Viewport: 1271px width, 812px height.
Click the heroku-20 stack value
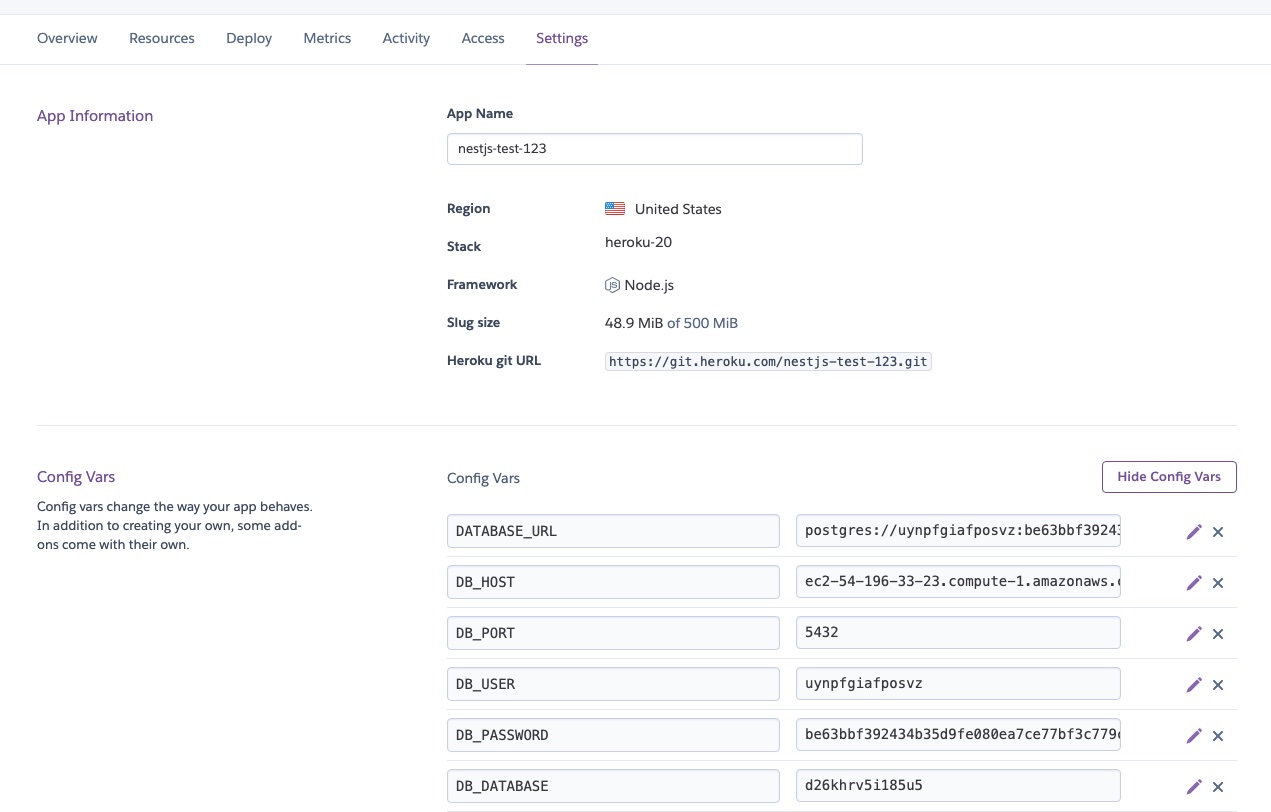point(638,242)
